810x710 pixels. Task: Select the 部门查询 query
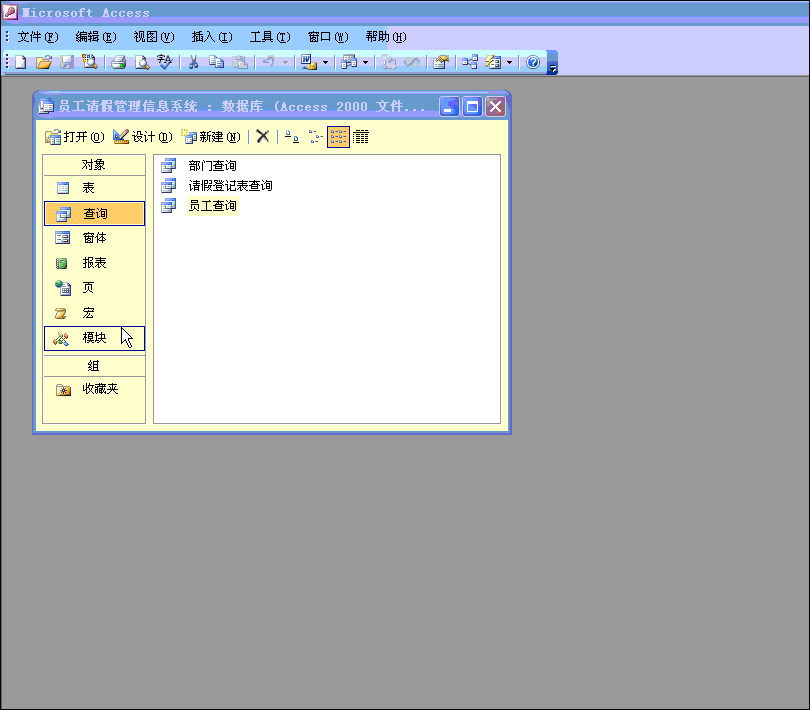(212, 166)
